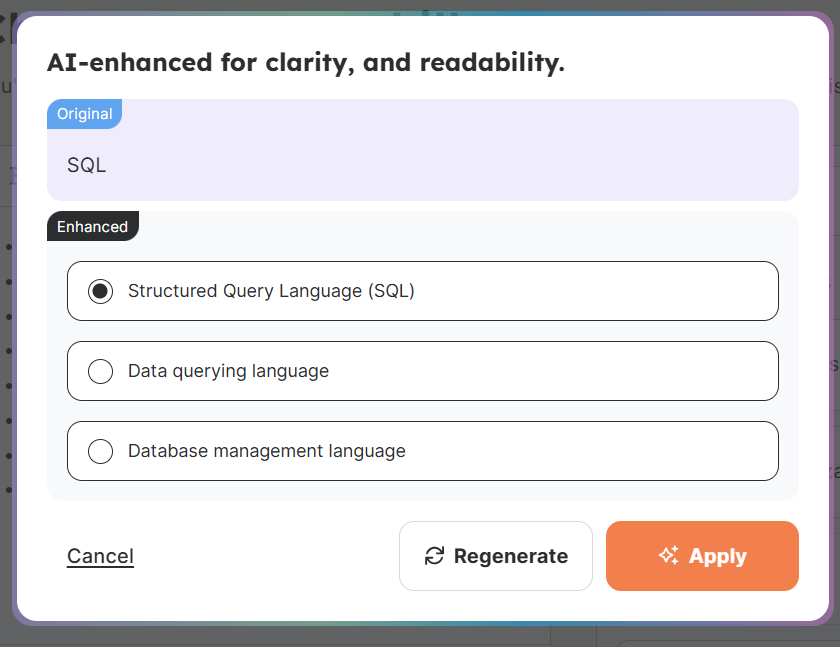
Task: Click the Database management language label text
Action: pos(266,451)
